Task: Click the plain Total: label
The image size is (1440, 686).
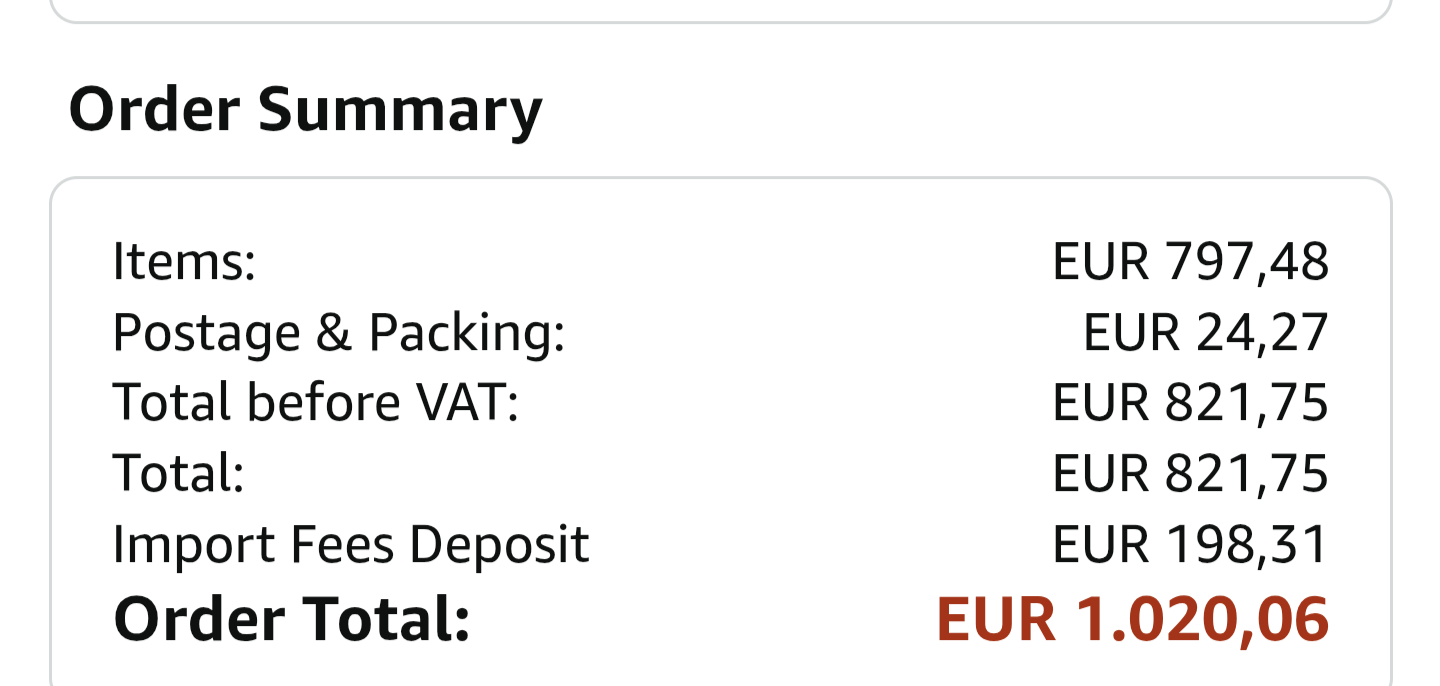Action: [178, 473]
